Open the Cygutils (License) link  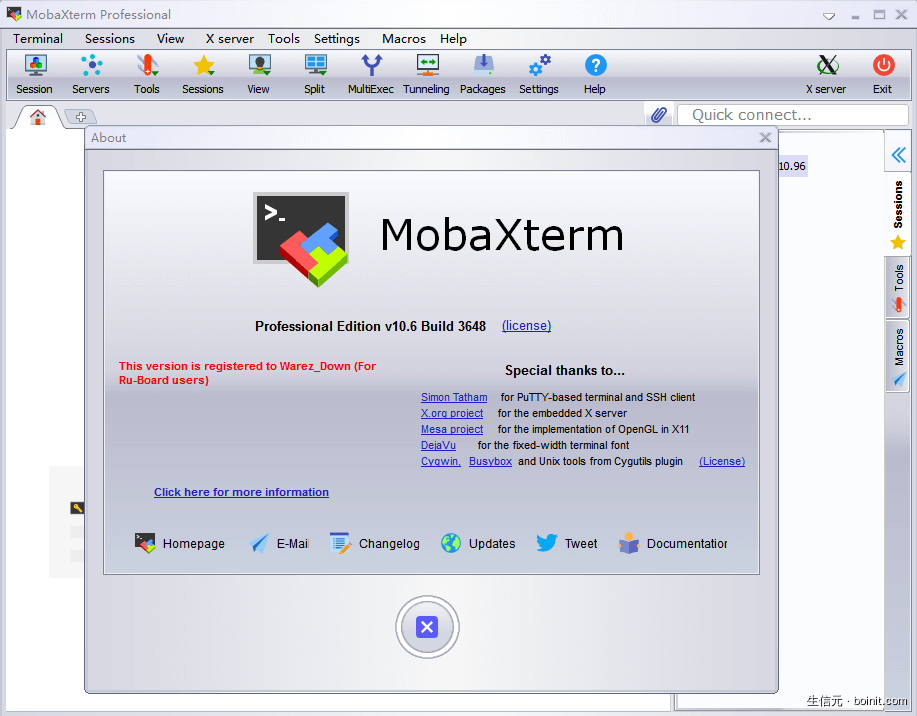(x=722, y=462)
